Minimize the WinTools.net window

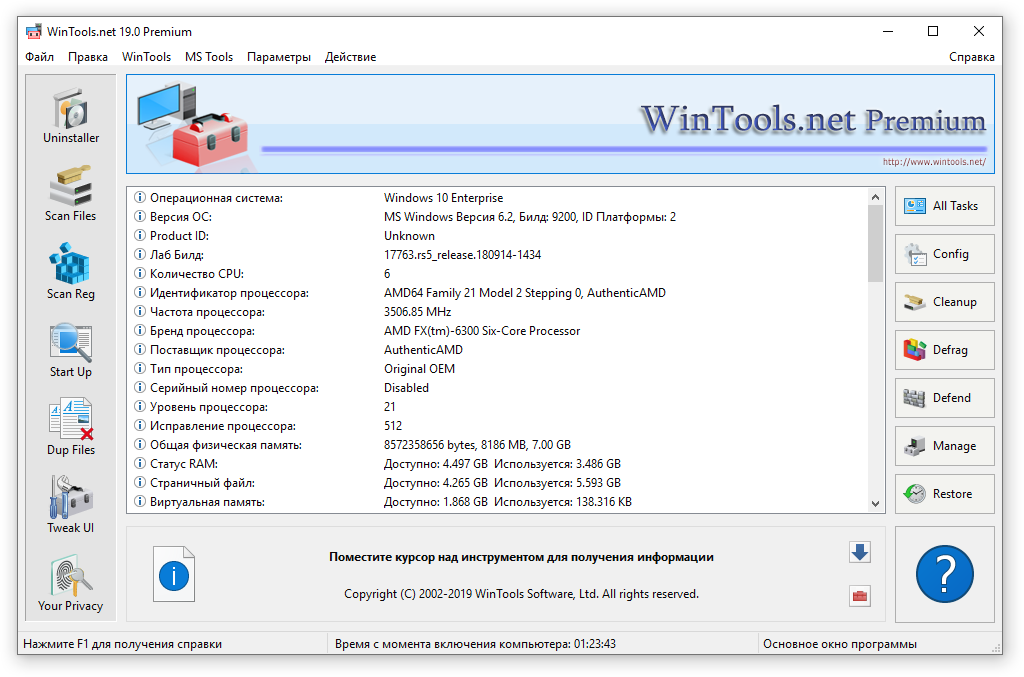click(888, 31)
